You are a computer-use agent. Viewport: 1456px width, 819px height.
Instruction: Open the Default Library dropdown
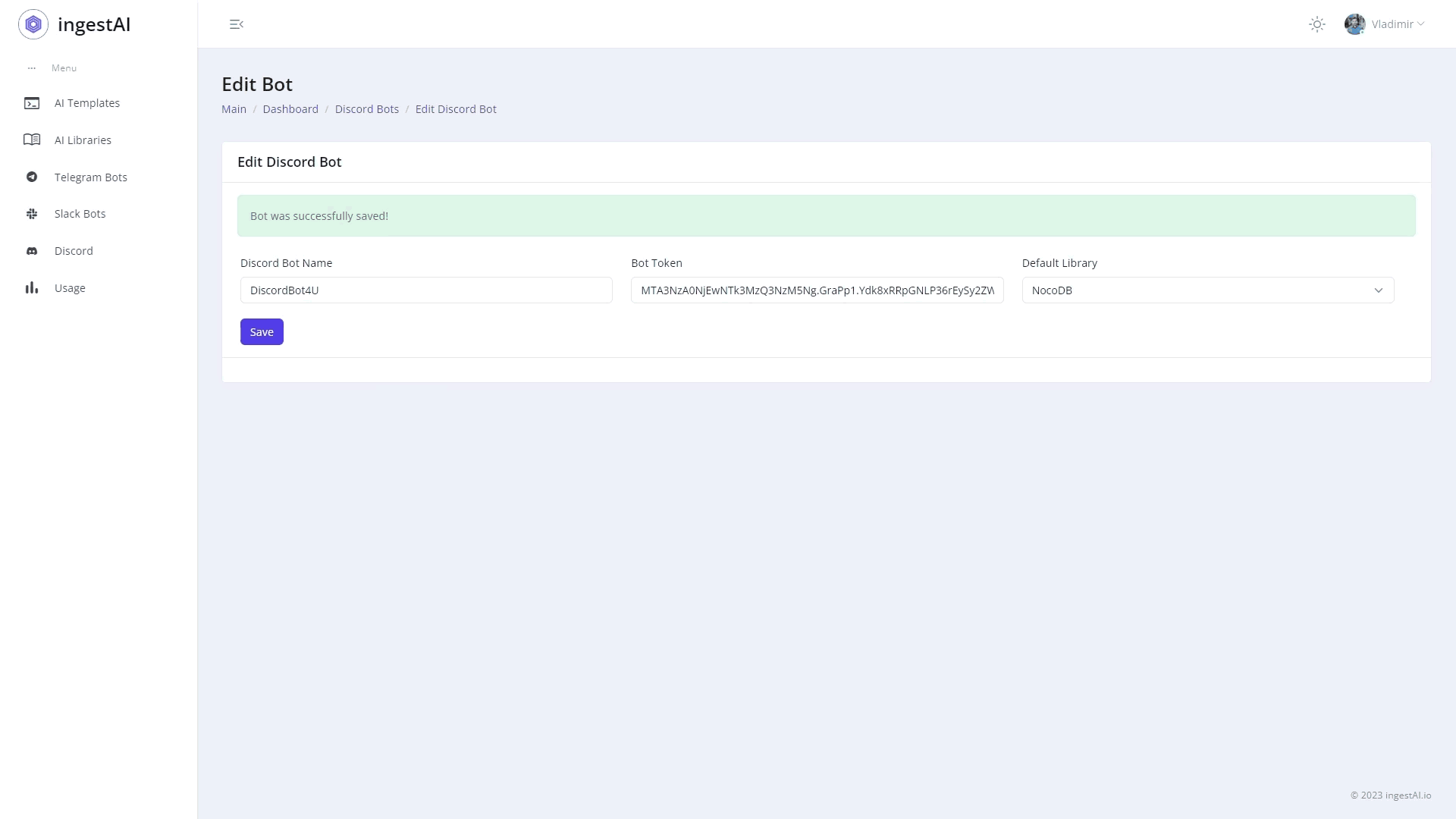(x=1208, y=290)
